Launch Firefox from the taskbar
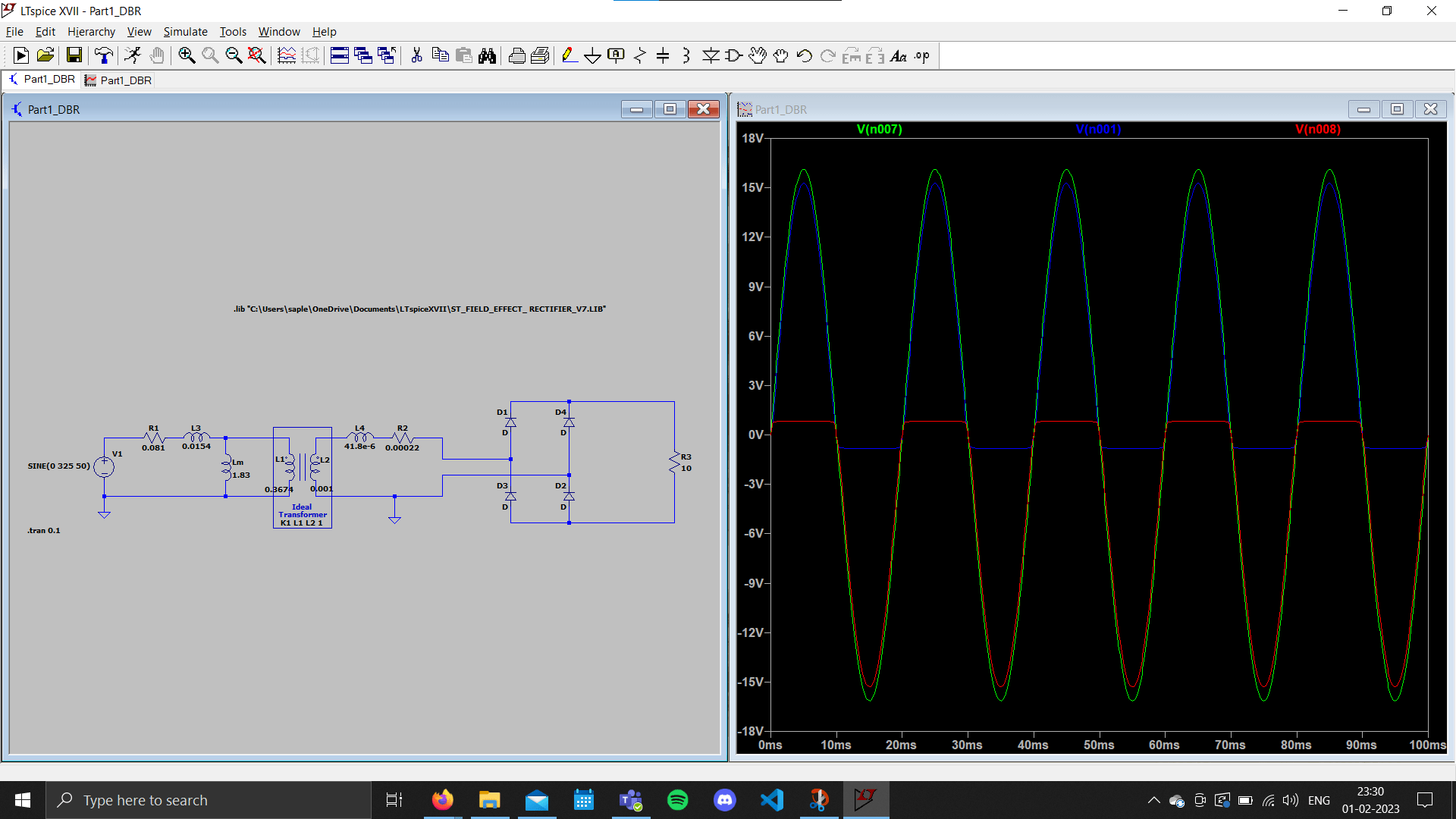 point(443,799)
